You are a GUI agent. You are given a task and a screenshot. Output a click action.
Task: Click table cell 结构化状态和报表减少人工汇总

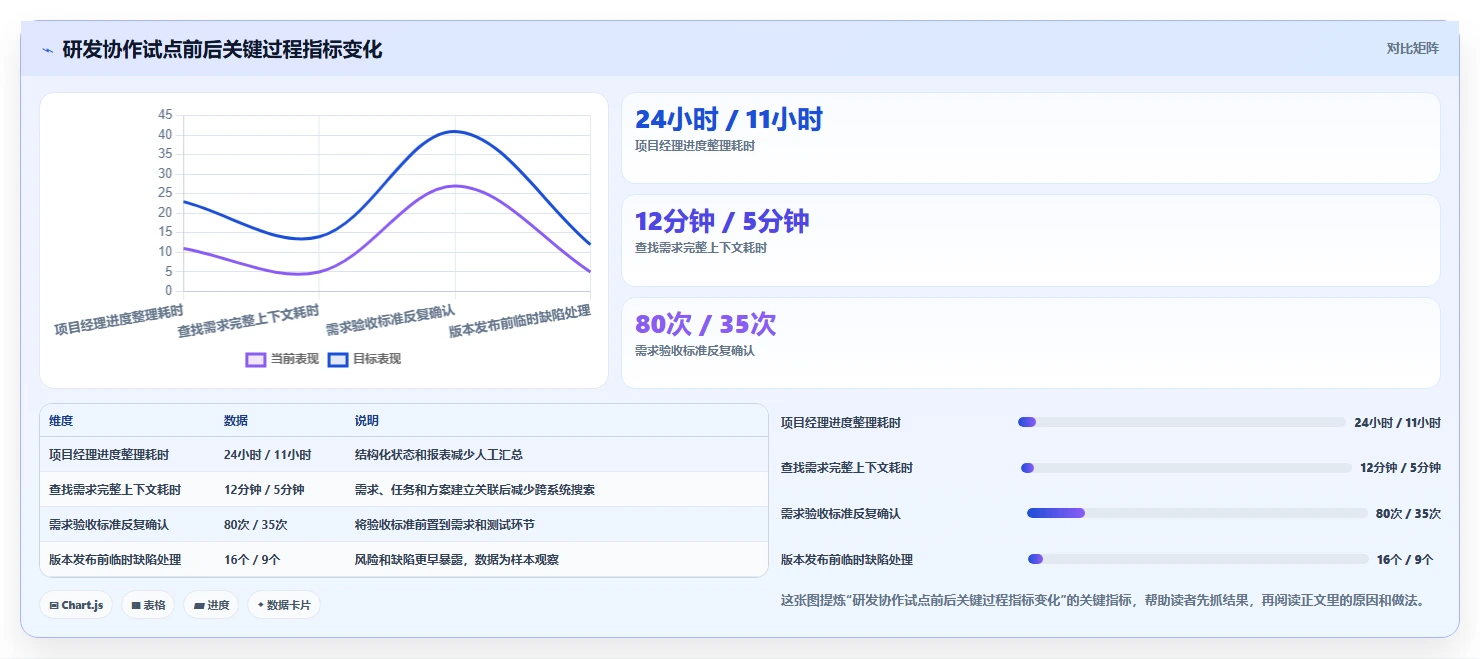pyautogui.click(x=439, y=455)
